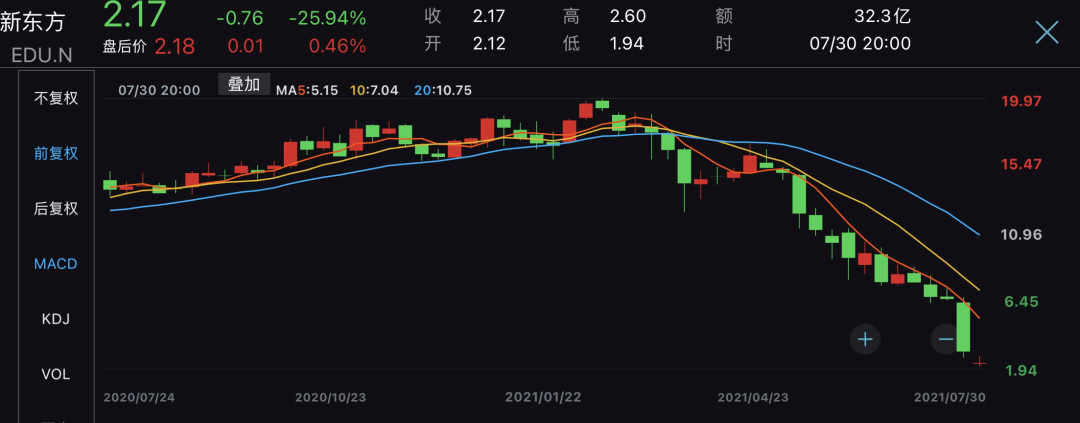Click the MA10 value 7.04 label
The height and width of the screenshot is (423, 1080).
click(x=375, y=90)
